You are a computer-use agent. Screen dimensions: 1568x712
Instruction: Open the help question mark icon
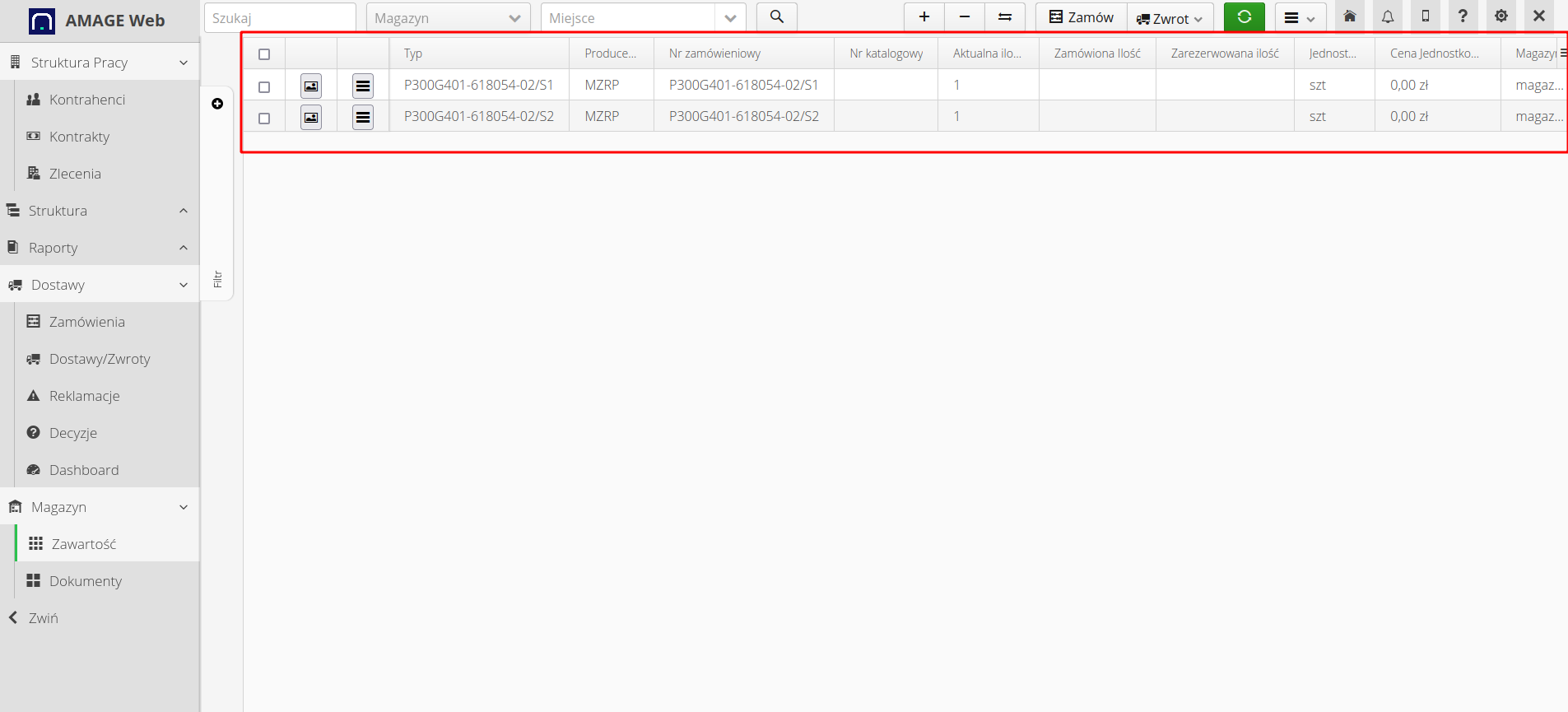[x=1463, y=17]
